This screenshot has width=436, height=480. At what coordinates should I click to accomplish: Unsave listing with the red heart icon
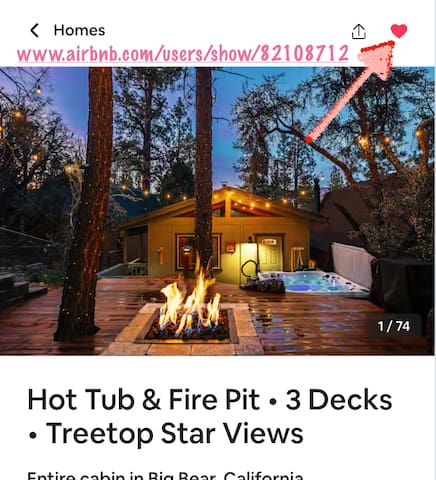(399, 31)
